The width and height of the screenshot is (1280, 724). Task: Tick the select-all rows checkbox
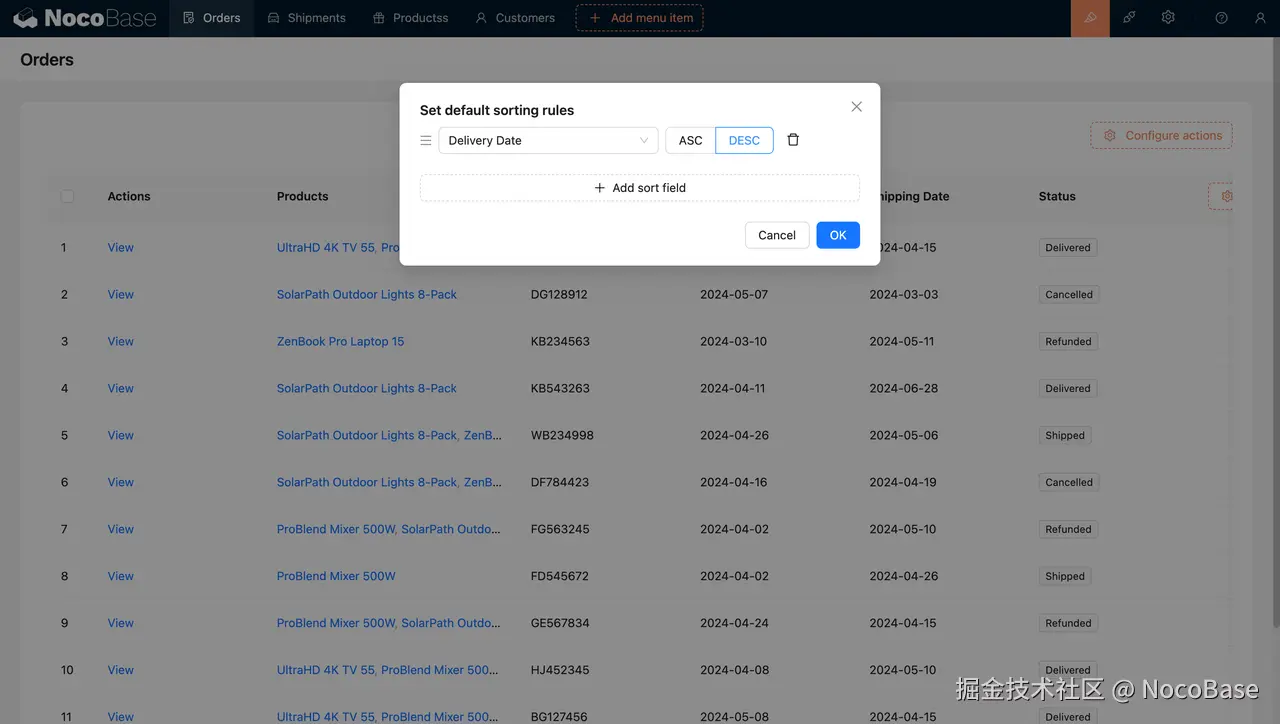pyautogui.click(x=67, y=197)
